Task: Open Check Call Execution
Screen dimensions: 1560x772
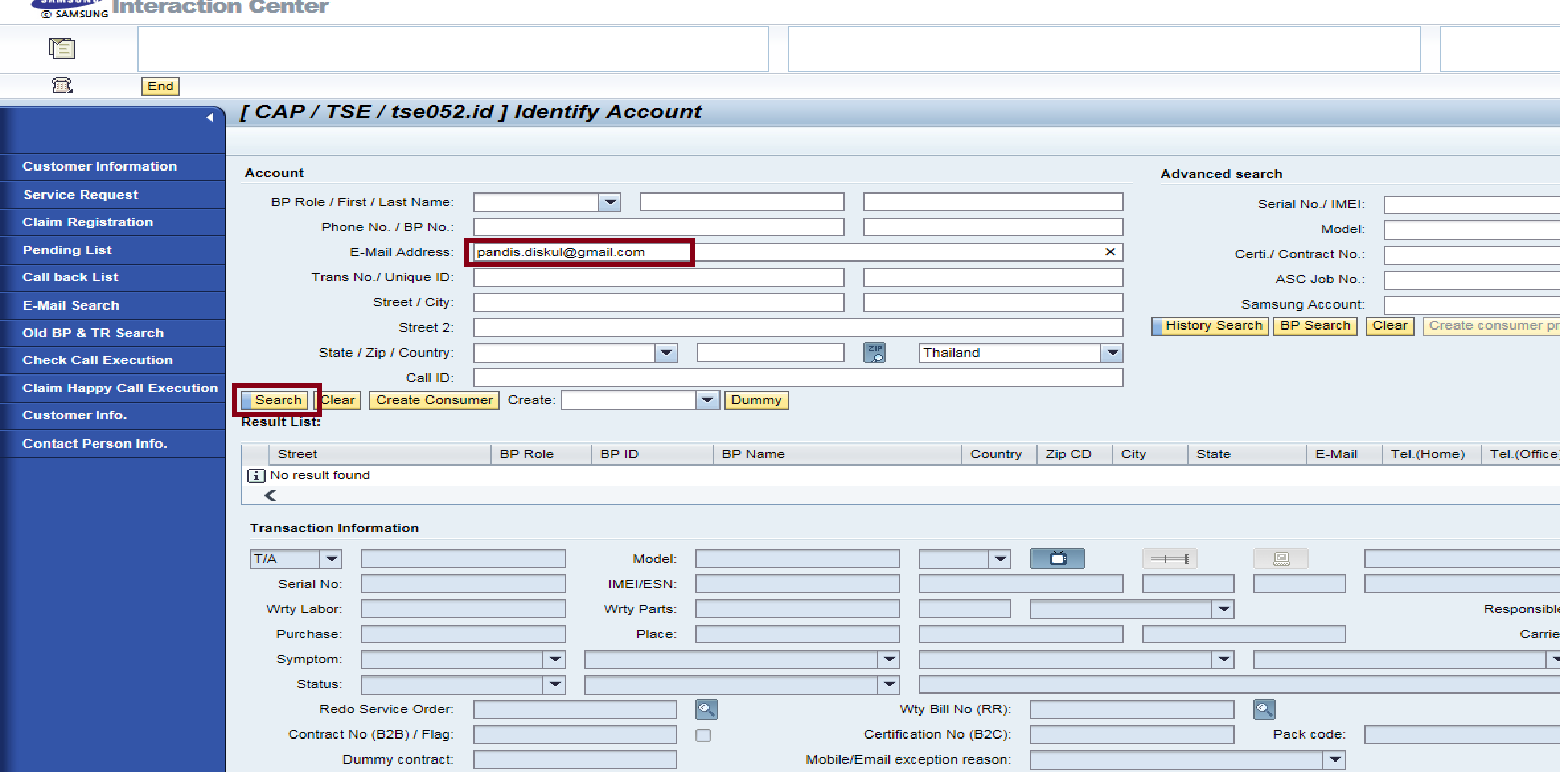Action: point(98,360)
